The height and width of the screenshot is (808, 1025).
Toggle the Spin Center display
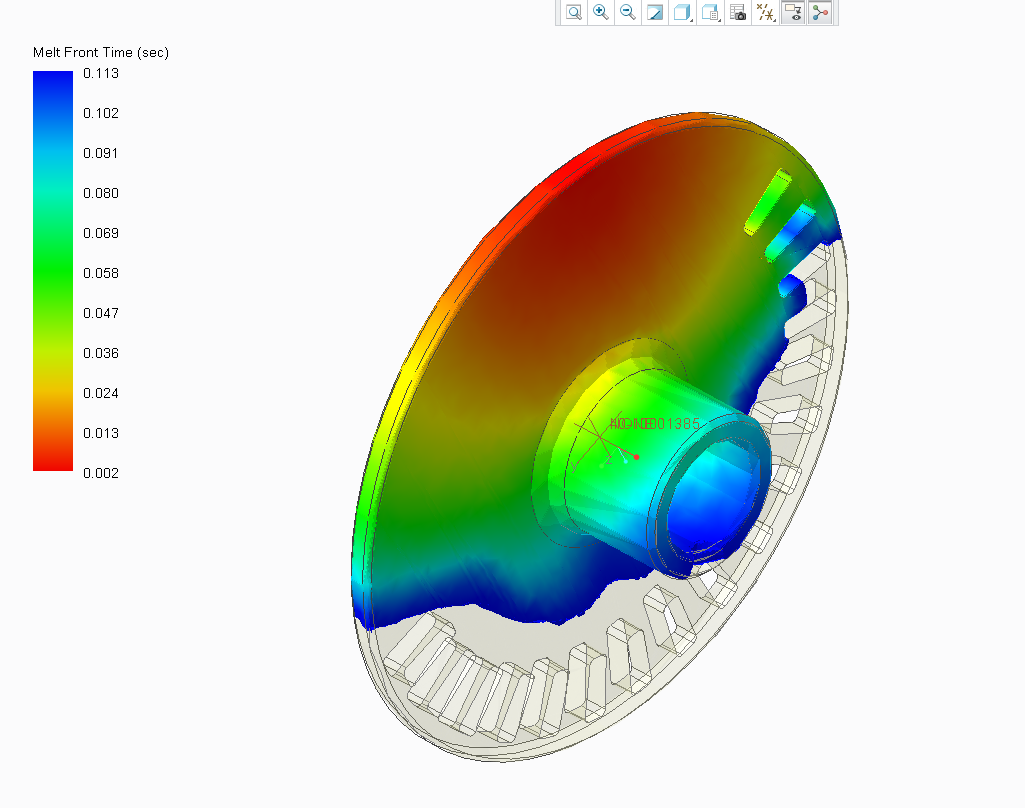point(820,13)
